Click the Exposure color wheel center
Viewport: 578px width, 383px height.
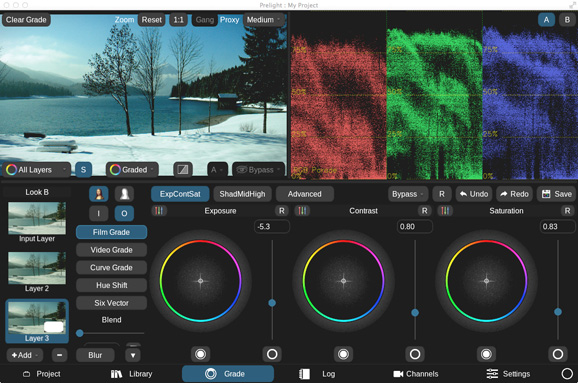201,281
